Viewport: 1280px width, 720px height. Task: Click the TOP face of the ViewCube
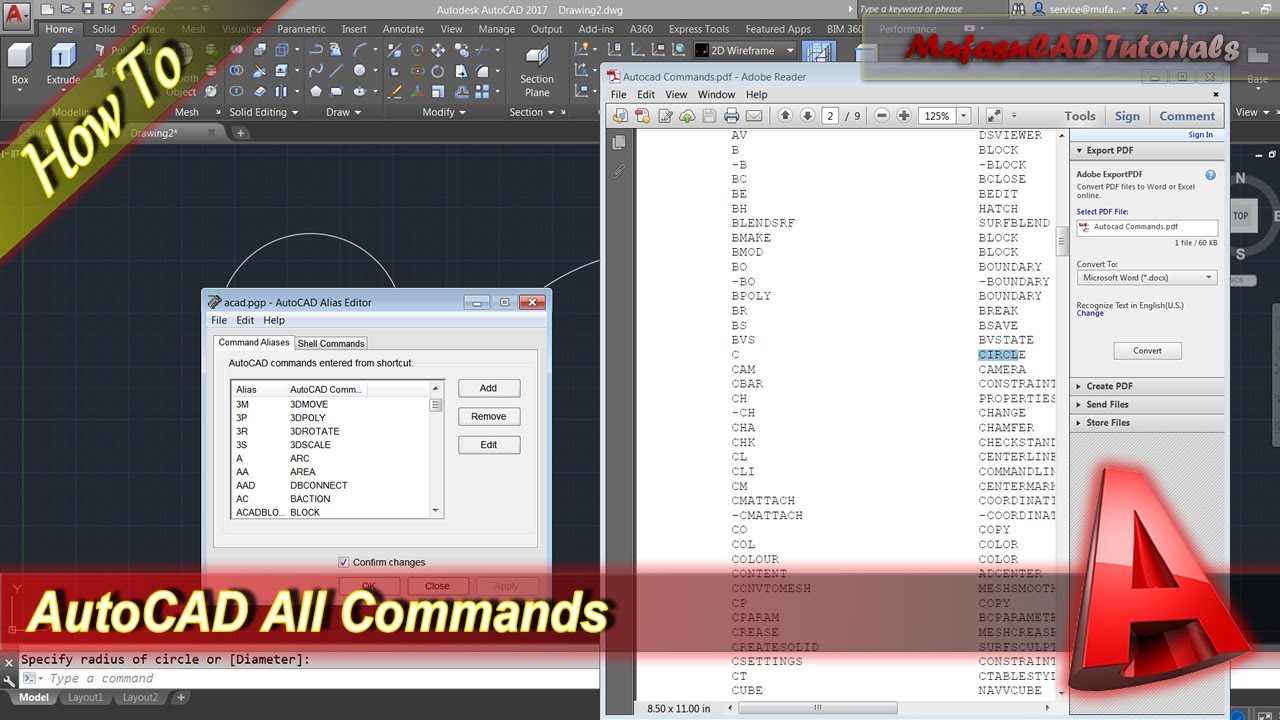pos(1240,215)
